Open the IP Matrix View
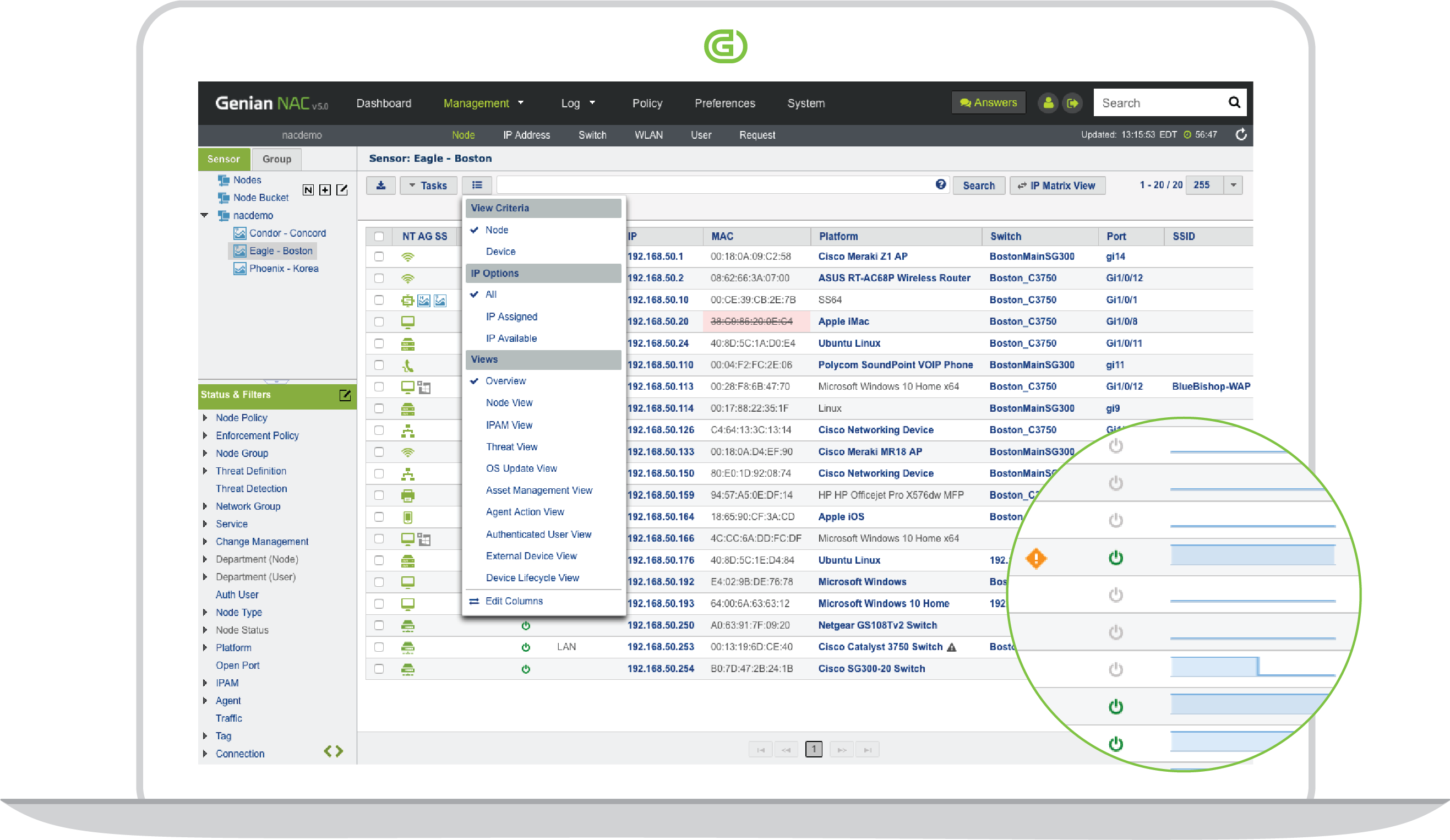This screenshot has height=840, width=1450. pos(1057,186)
